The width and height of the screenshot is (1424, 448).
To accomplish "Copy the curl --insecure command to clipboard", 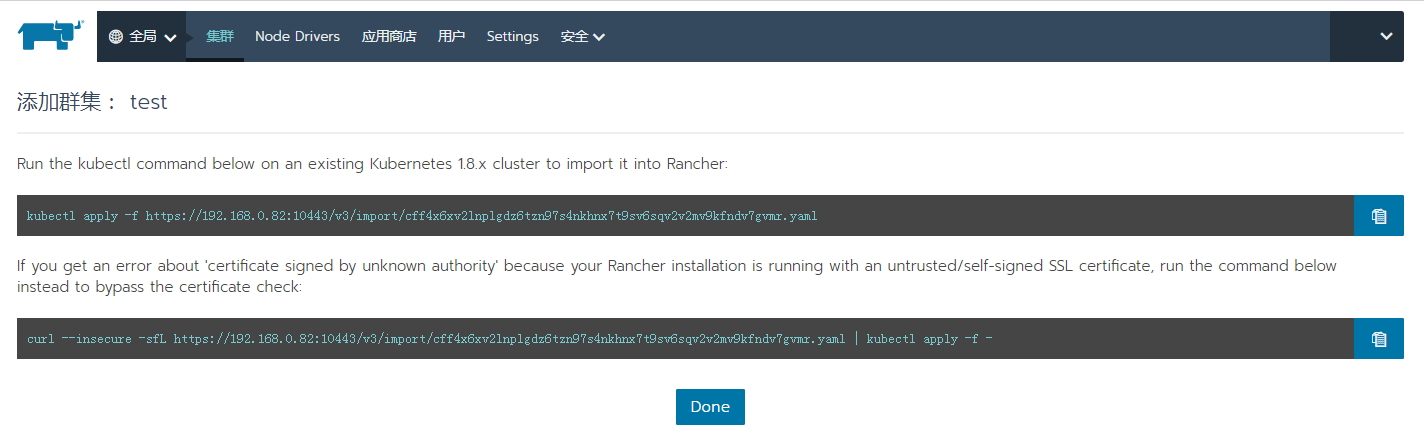I will click(x=1379, y=339).
